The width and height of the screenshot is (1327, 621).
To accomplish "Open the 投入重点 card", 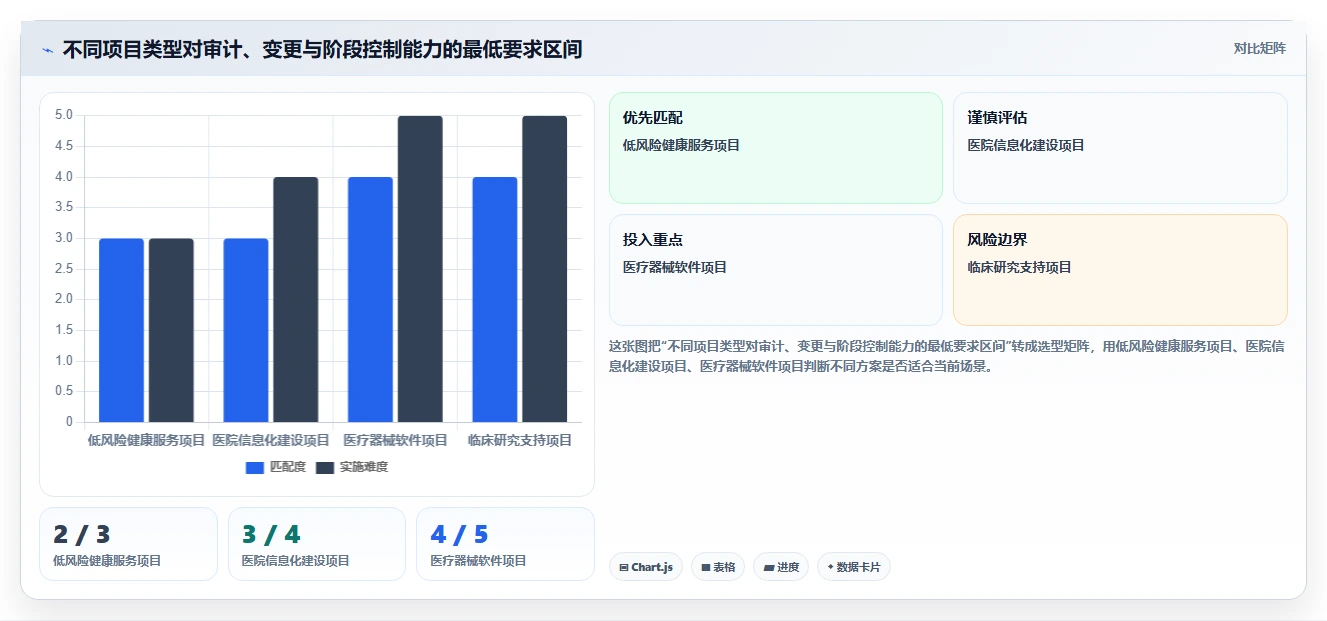I will [x=775, y=270].
